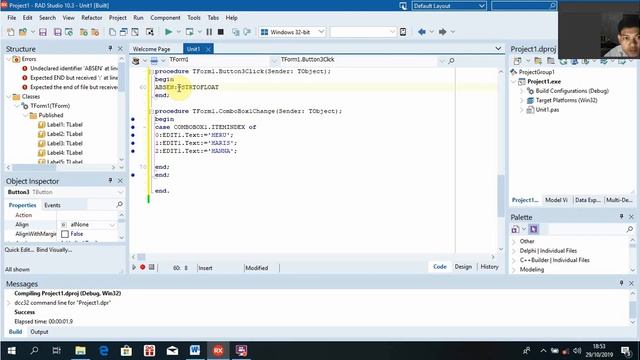Switch to the Welcome Page tab
Viewport: 640px width, 360px height.
151,49
